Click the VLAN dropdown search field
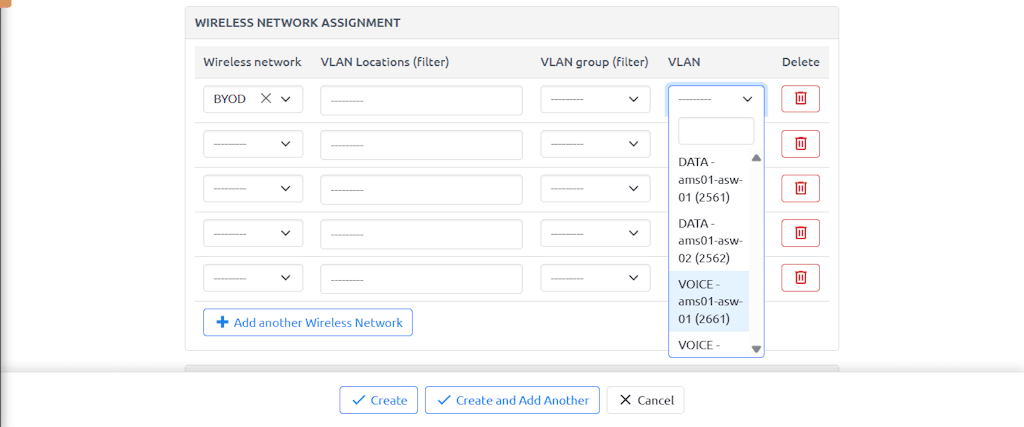Viewport: 1024px width, 427px height. [x=716, y=131]
